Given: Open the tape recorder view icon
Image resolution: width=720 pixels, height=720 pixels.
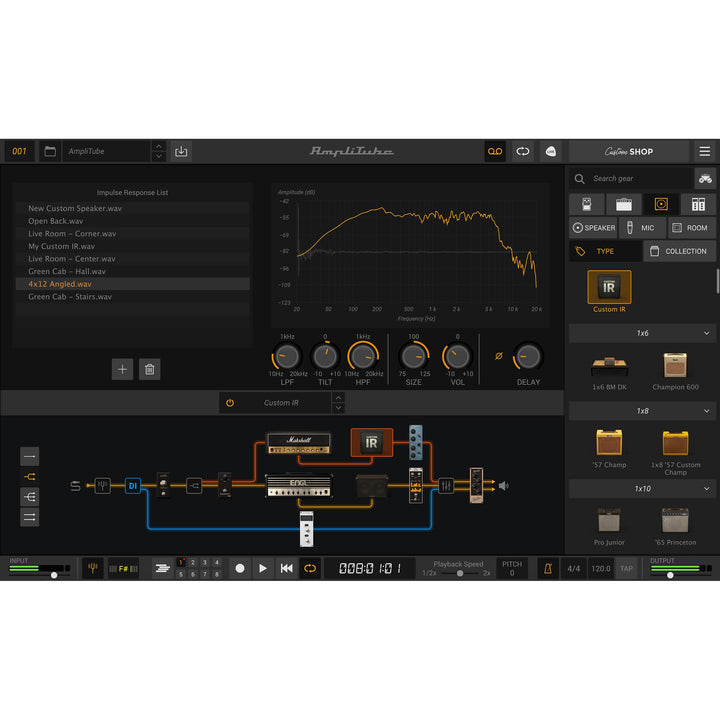Looking at the screenshot, I should [x=495, y=152].
